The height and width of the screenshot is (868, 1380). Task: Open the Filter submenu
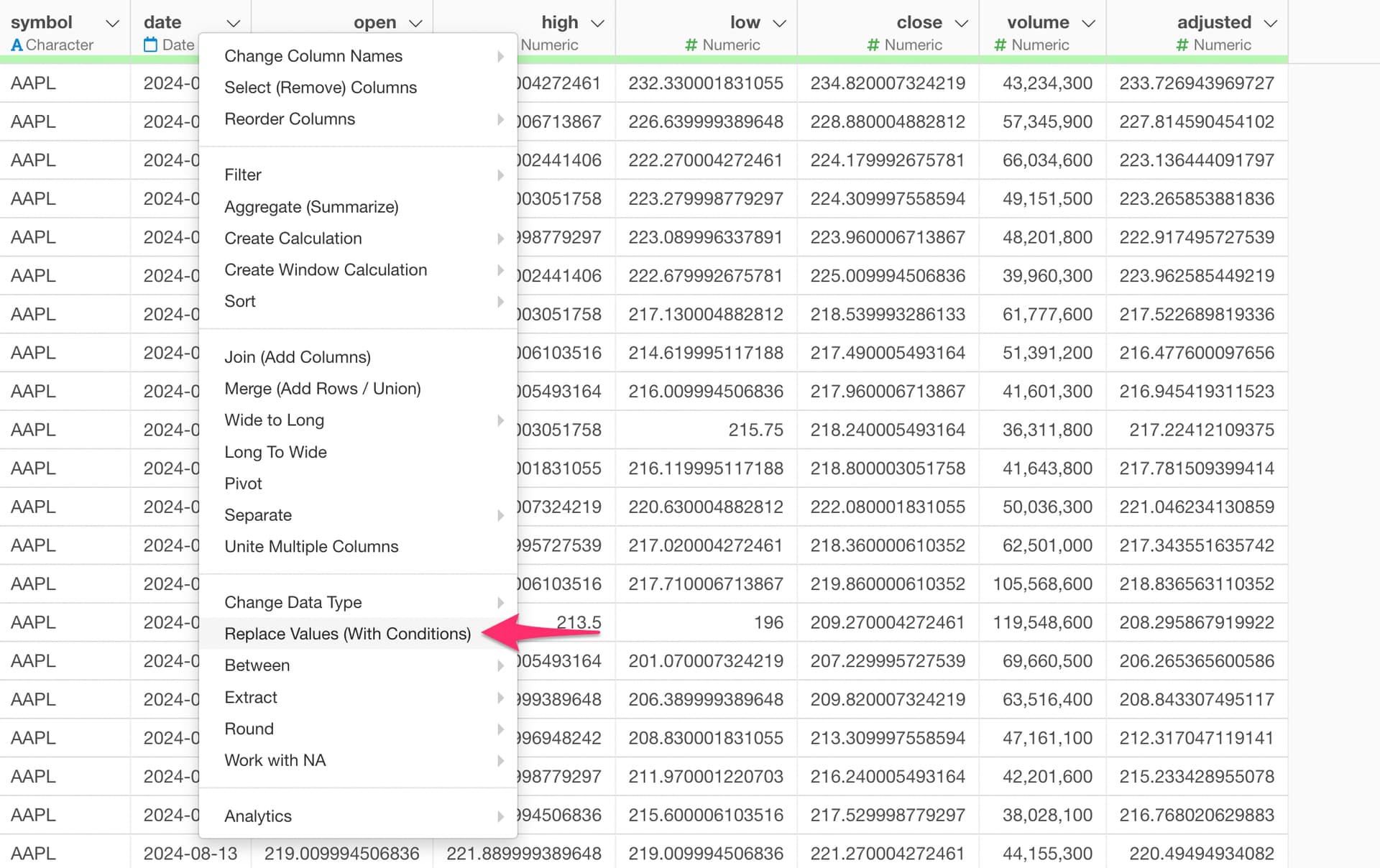[358, 175]
